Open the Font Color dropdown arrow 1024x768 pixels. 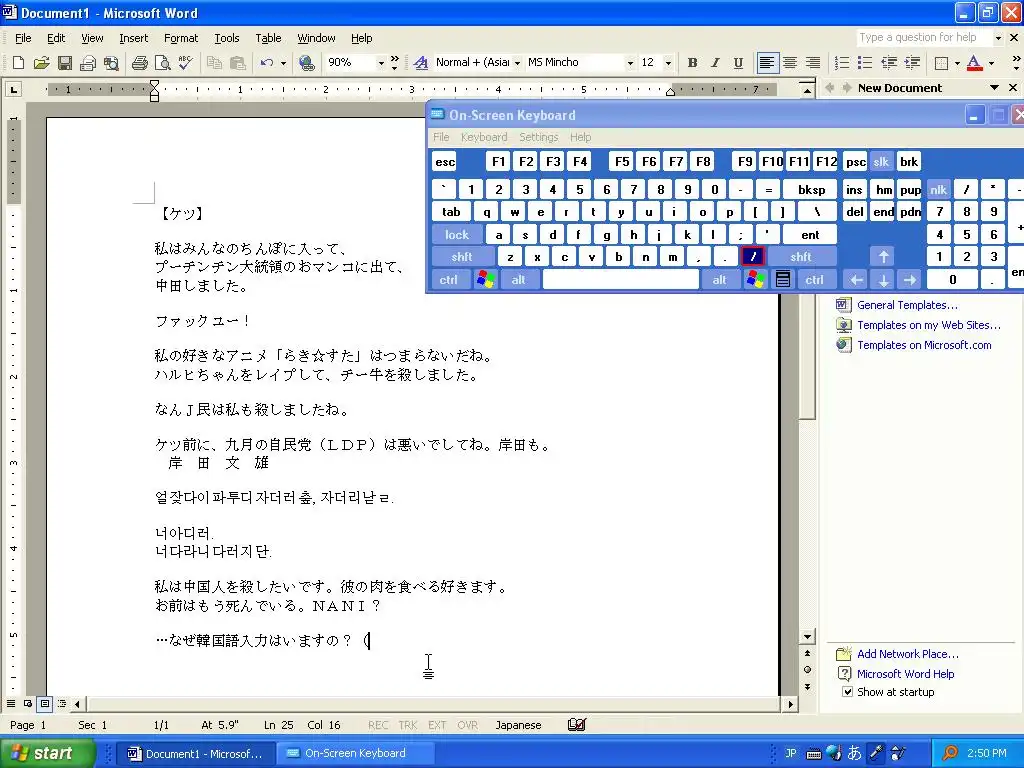click(991, 63)
